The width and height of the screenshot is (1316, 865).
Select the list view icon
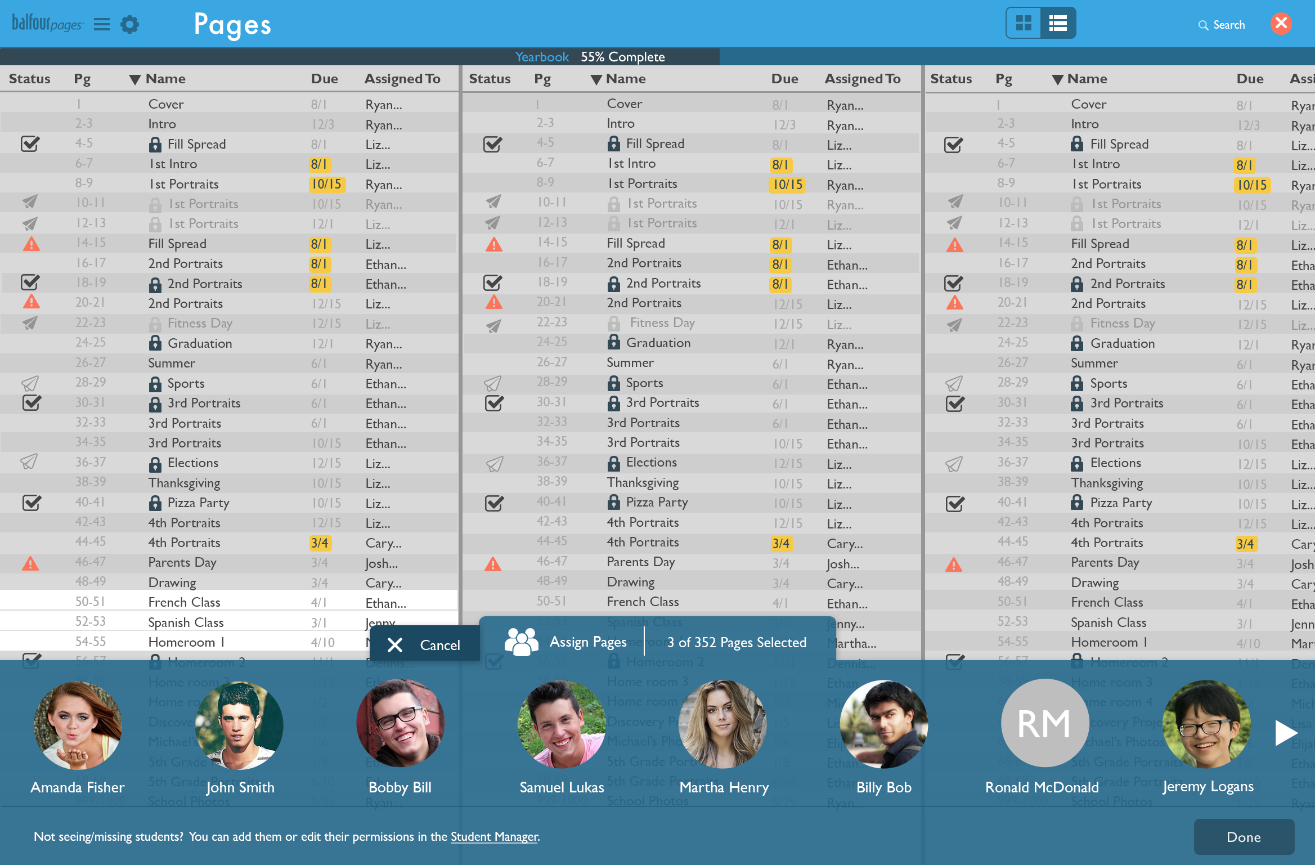pos(1058,21)
